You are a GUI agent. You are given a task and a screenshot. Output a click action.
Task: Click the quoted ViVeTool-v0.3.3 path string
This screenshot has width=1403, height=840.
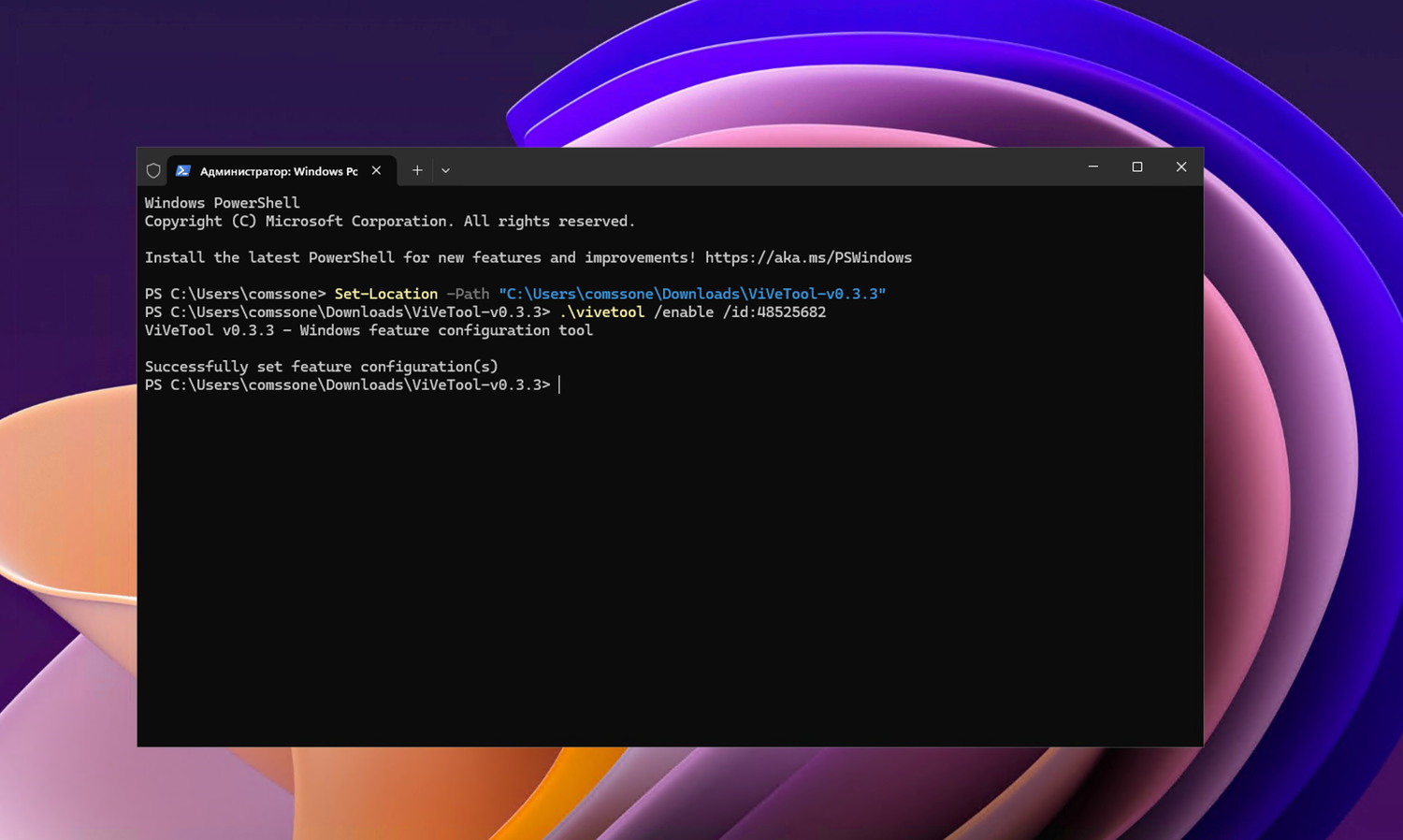coord(692,294)
